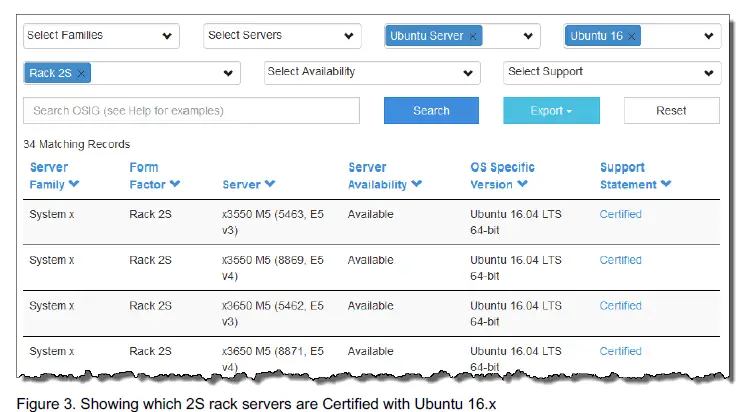
Task: Sort by Server Availability column header
Action: tap(385, 176)
